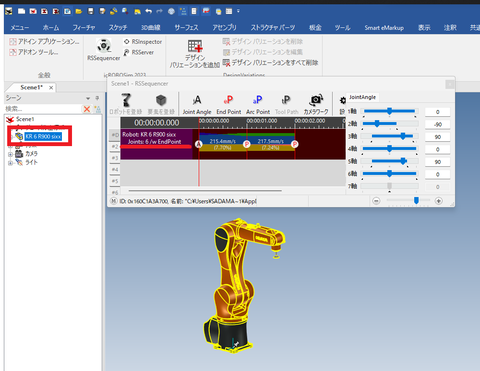The image size is (480, 371).
Task: Click デザインバリエーションを追加 button
Action: (x=195, y=53)
